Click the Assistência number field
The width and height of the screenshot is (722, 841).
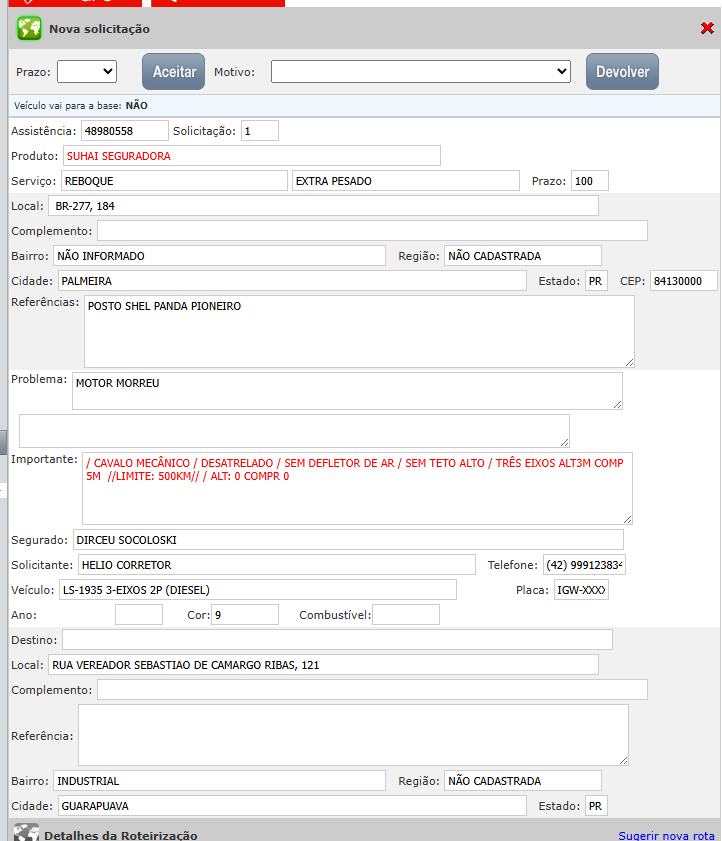124,131
